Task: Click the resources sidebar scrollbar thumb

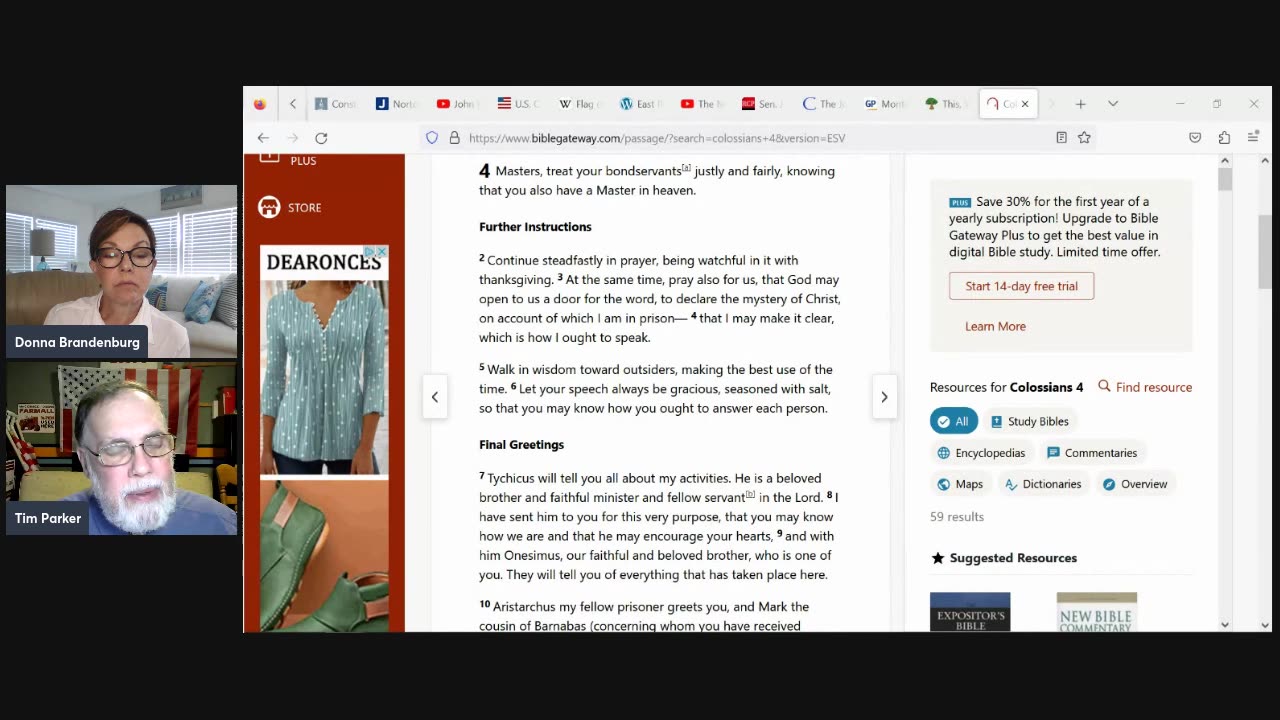Action: (x=1225, y=180)
